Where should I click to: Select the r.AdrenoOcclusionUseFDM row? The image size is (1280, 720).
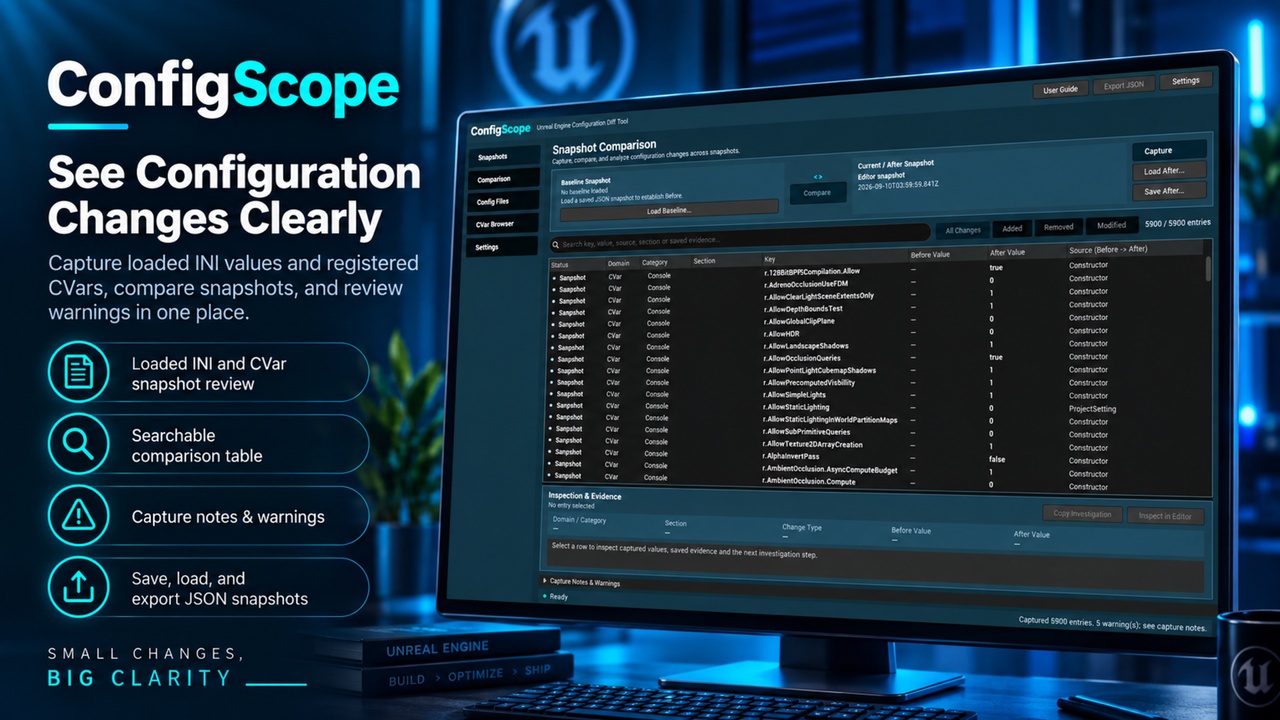tap(878, 285)
